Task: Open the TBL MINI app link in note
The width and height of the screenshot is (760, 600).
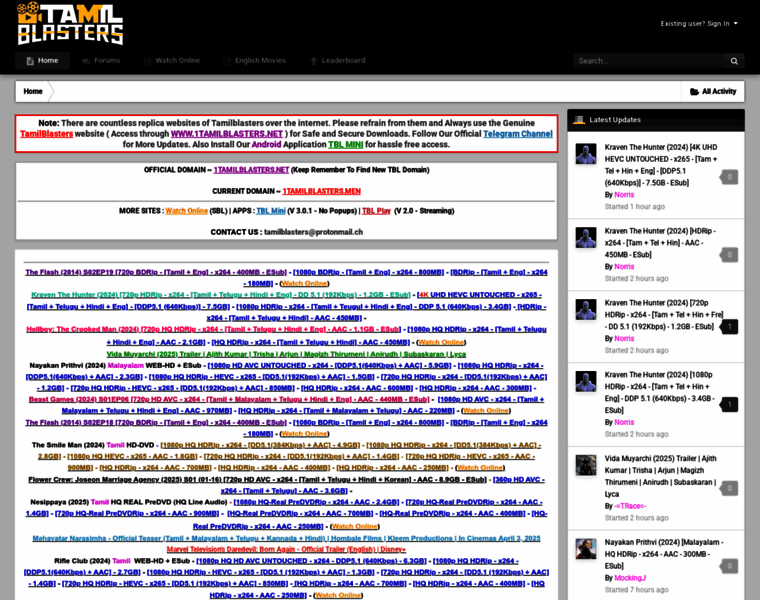Action: (x=346, y=144)
